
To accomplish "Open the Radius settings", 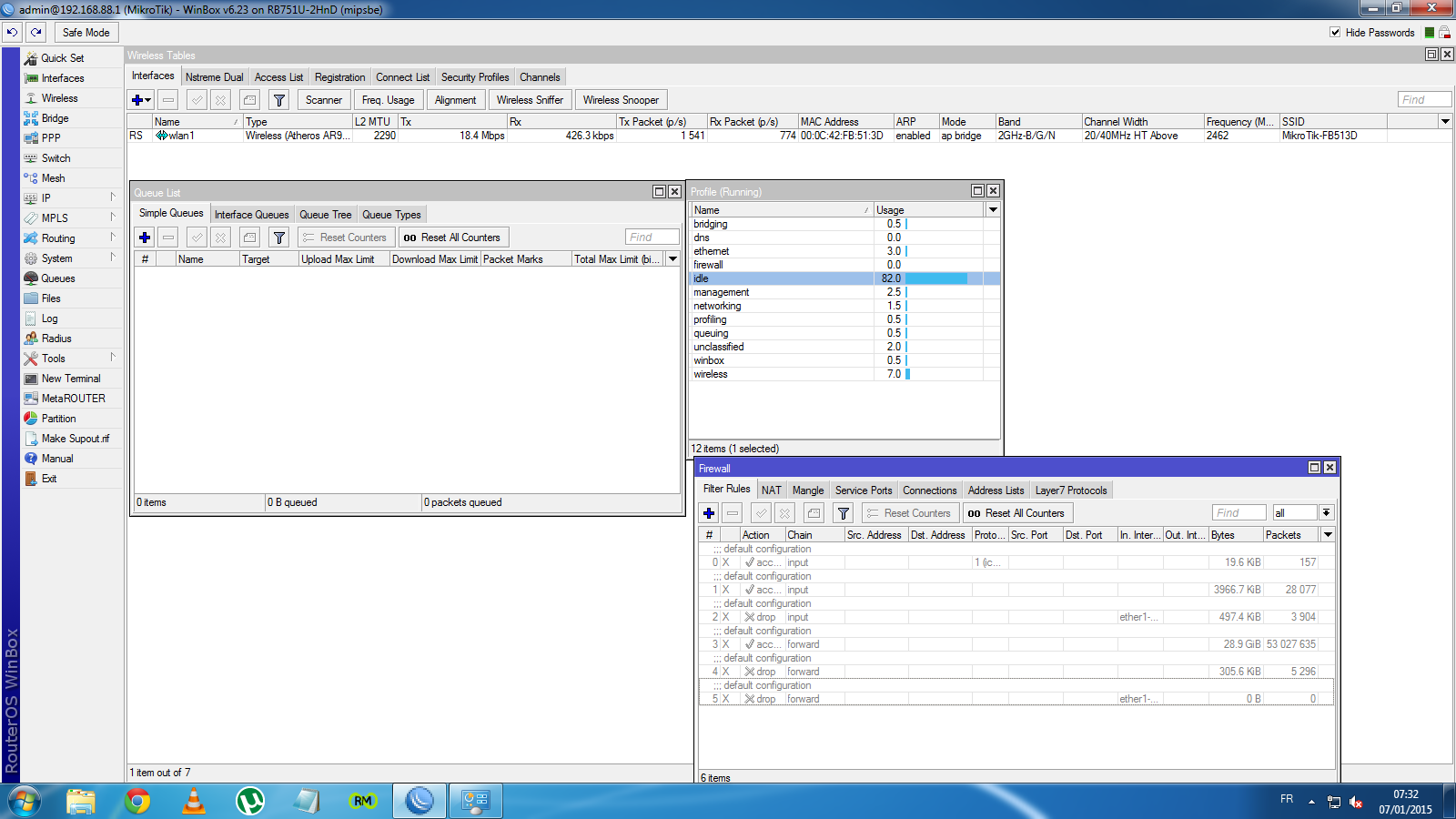I will tap(56, 339).
